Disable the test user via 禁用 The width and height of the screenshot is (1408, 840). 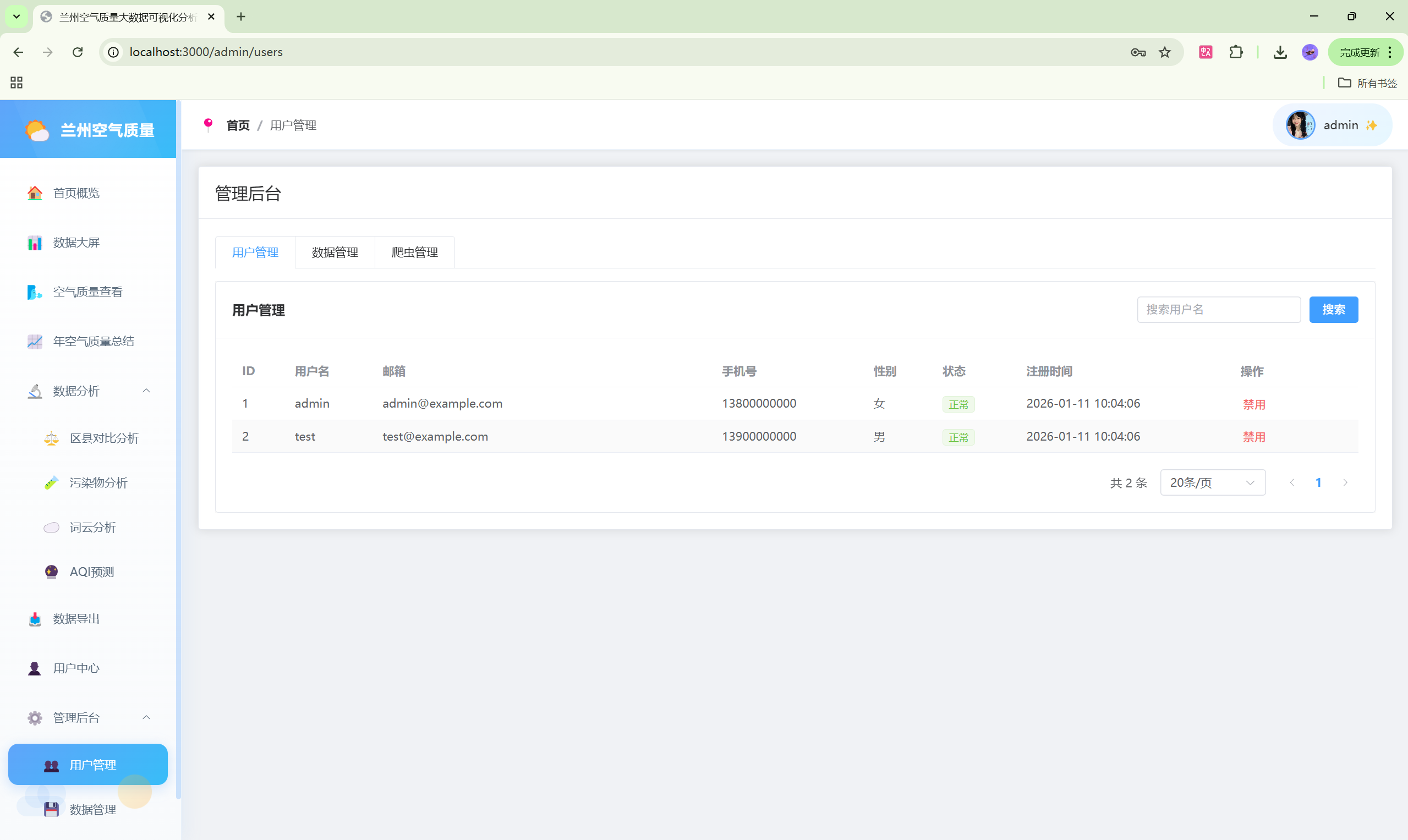[x=1253, y=437]
